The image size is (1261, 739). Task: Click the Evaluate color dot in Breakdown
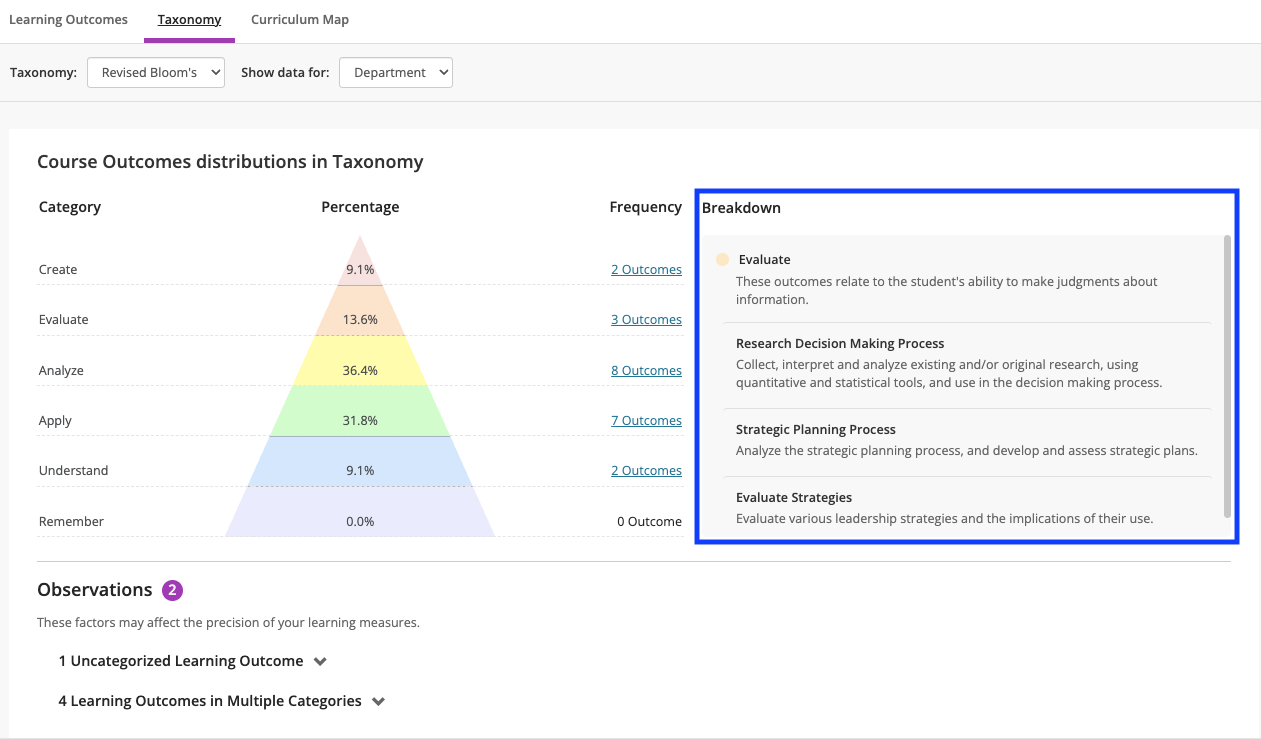tap(722, 260)
